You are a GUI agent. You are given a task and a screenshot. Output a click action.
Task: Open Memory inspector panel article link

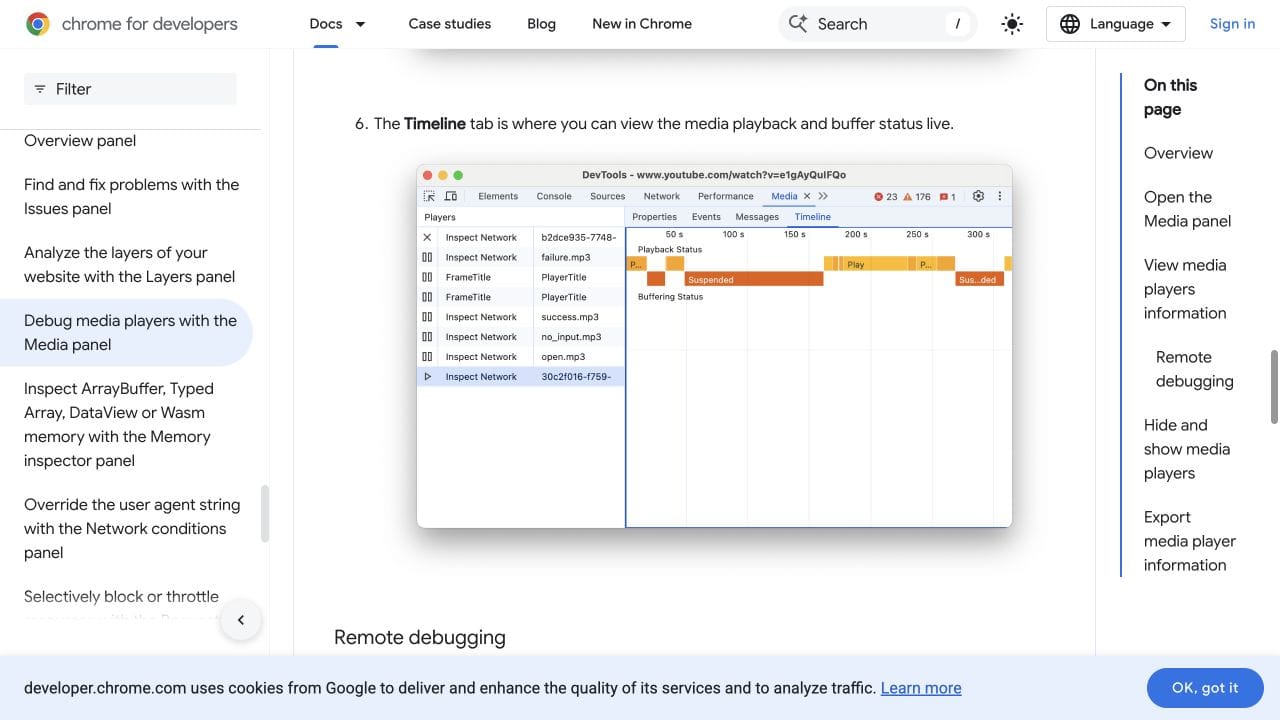point(118,425)
